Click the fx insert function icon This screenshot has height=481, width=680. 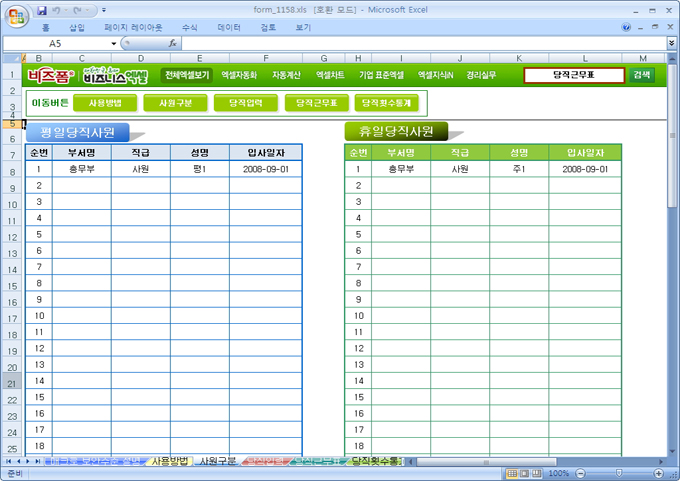[173, 44]
